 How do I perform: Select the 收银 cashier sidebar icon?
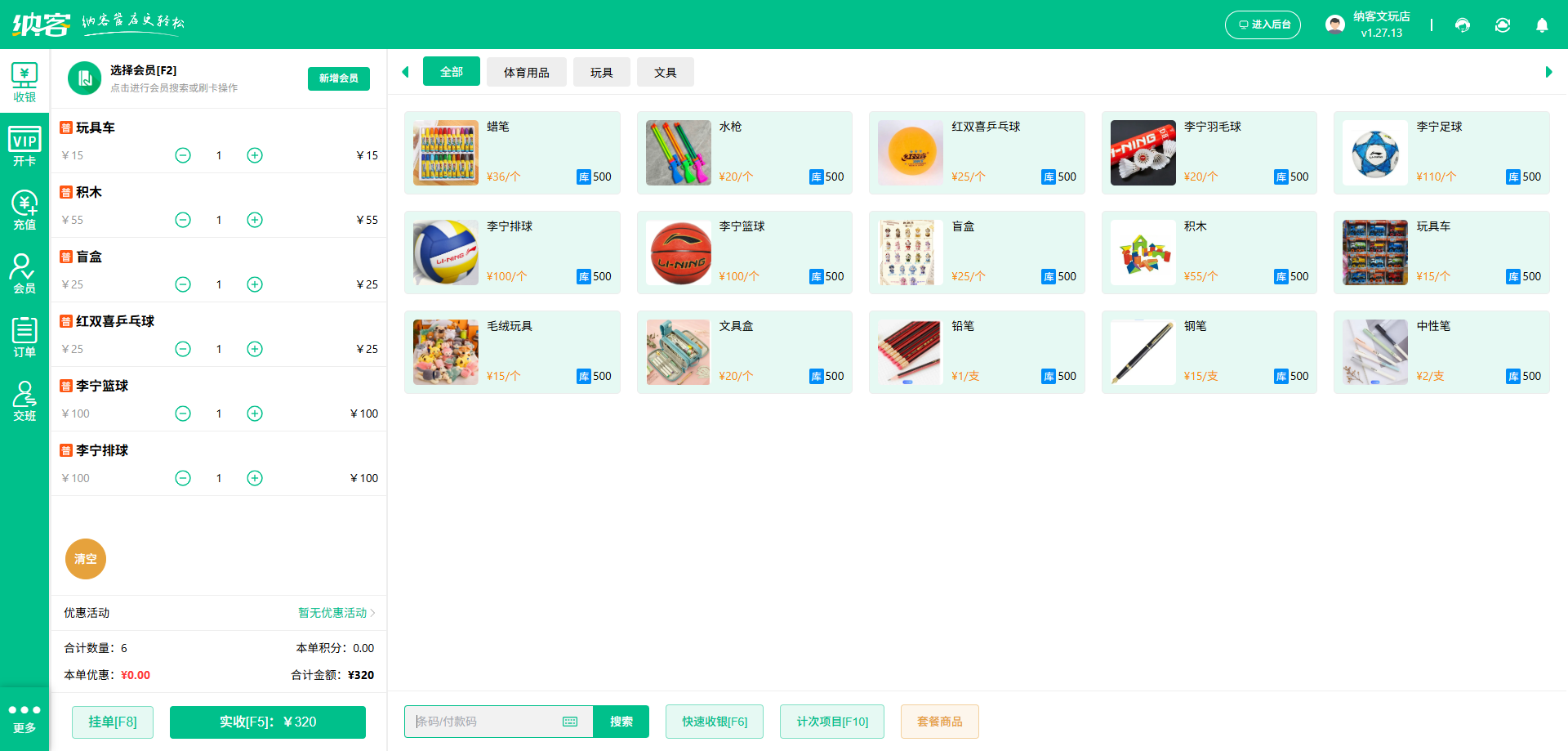24,82
